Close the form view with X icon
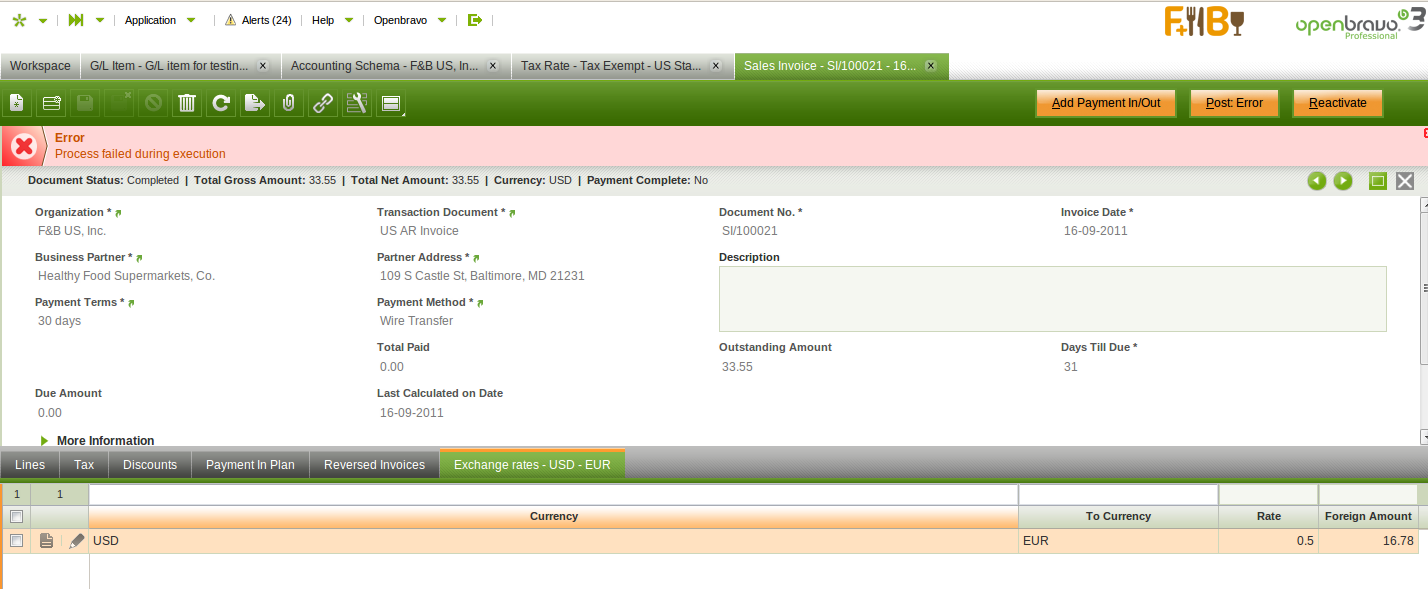Screen dimensions: 1428x589 1405,181
